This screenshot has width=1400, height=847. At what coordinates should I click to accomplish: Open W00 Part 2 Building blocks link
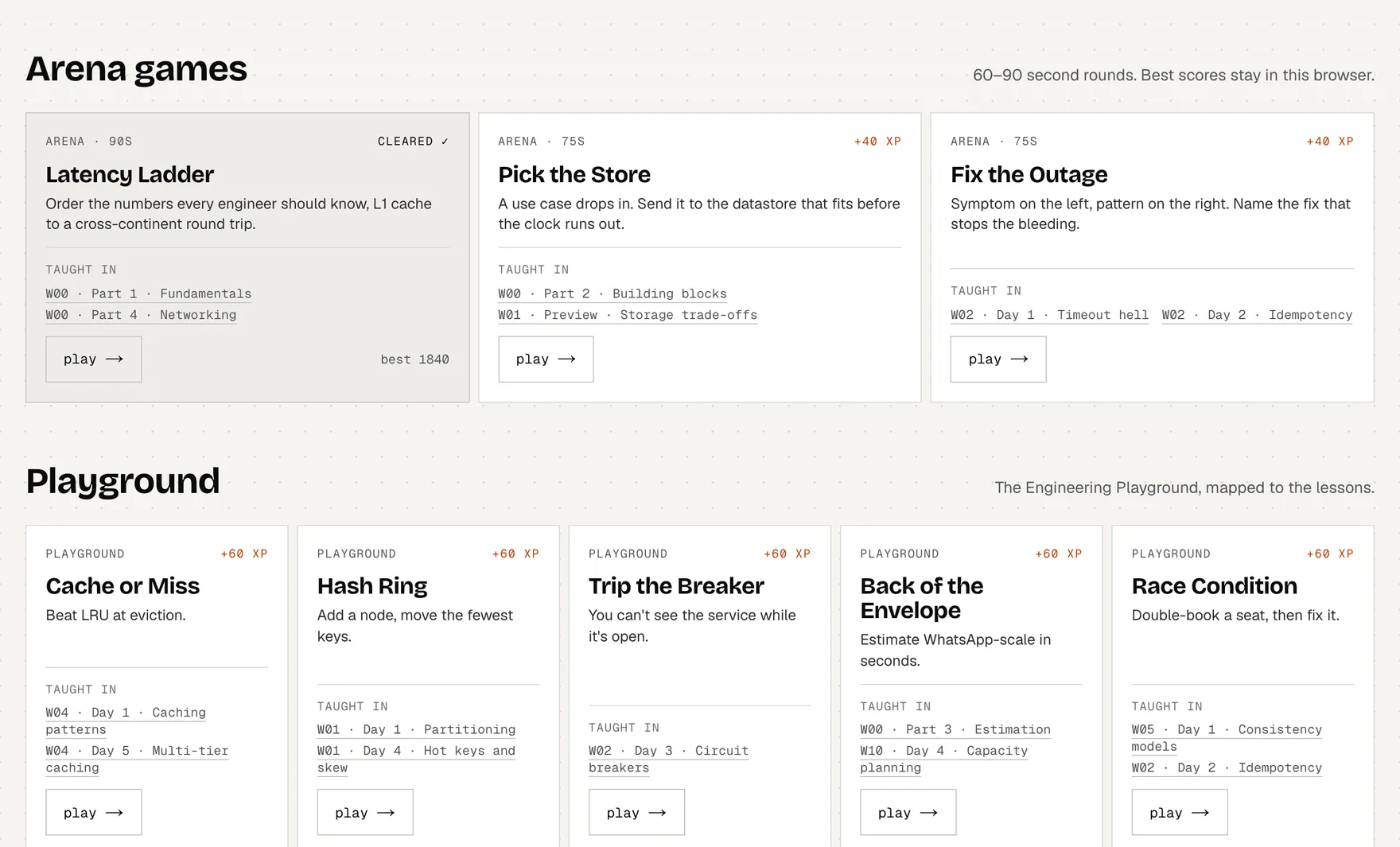tap(612, 293)
